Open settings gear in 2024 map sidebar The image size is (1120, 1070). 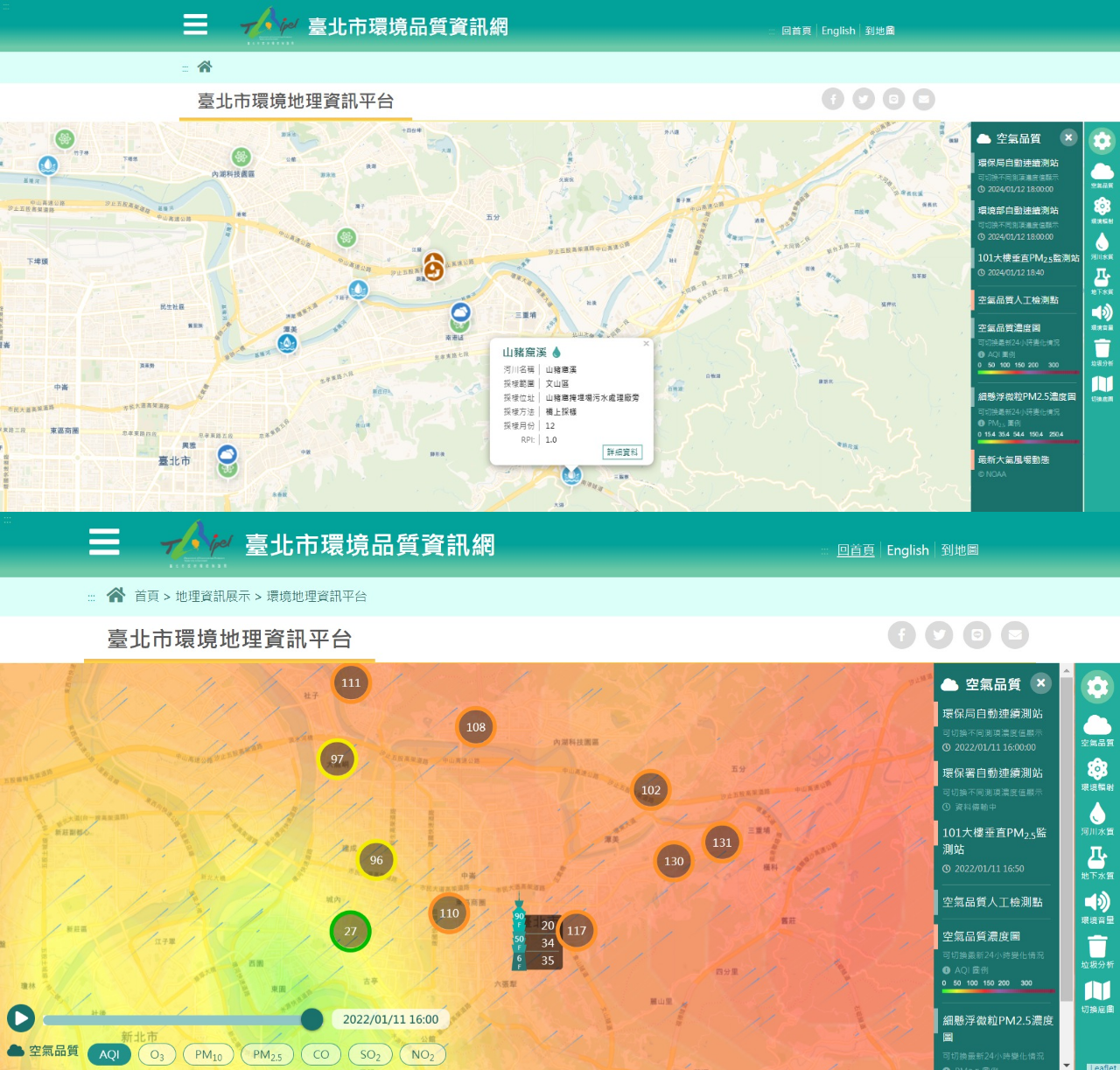point(1102,140)
